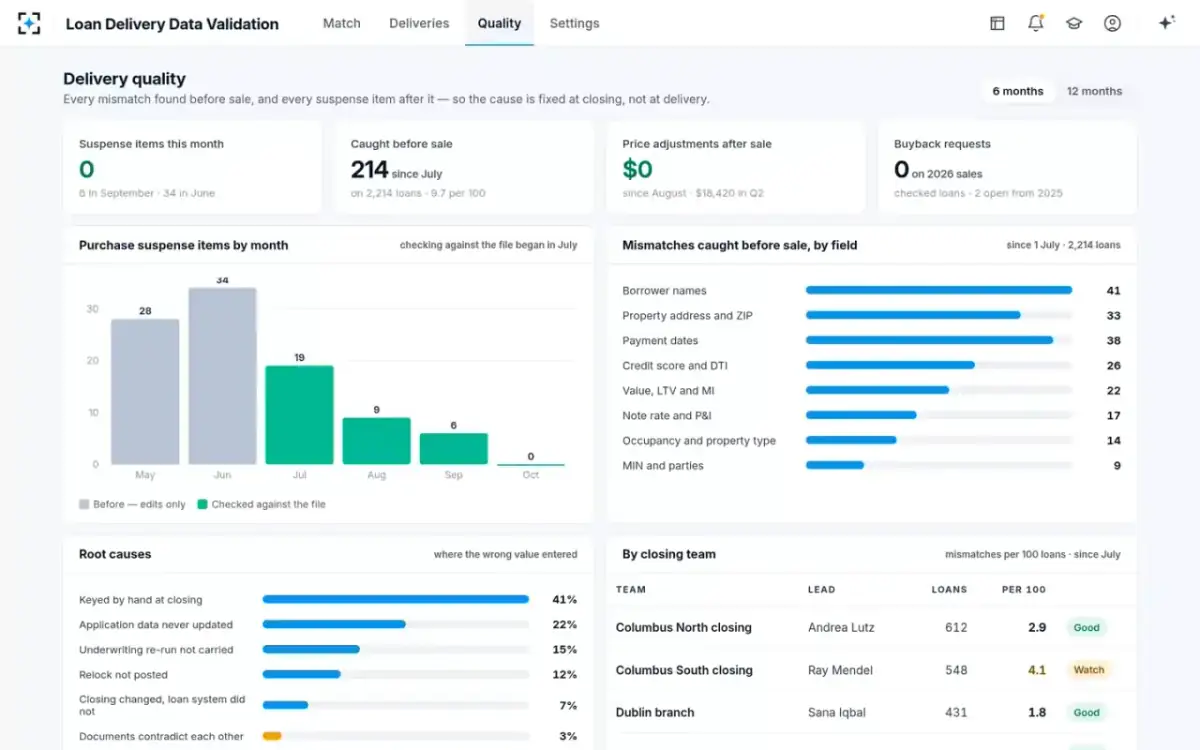Open the Price adjustments after sale card
This screenshot has height=750, width=1200.
736,168
